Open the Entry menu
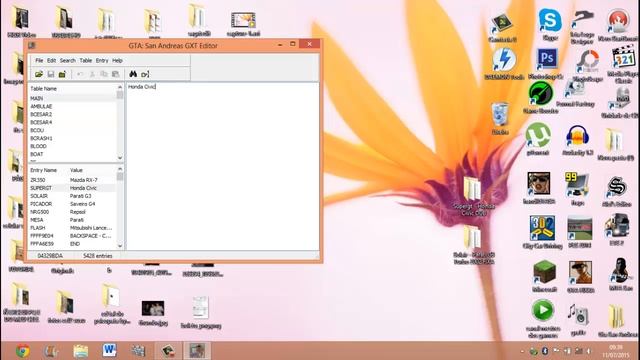The image size is (640, 360). [x=102, y=60]
